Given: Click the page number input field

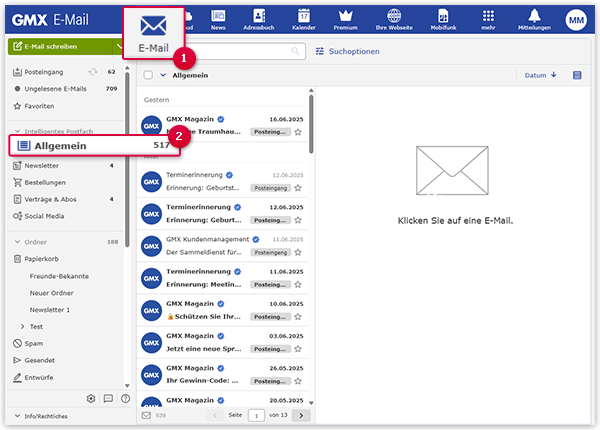Looking at the screenshot, I should (256, 415).
